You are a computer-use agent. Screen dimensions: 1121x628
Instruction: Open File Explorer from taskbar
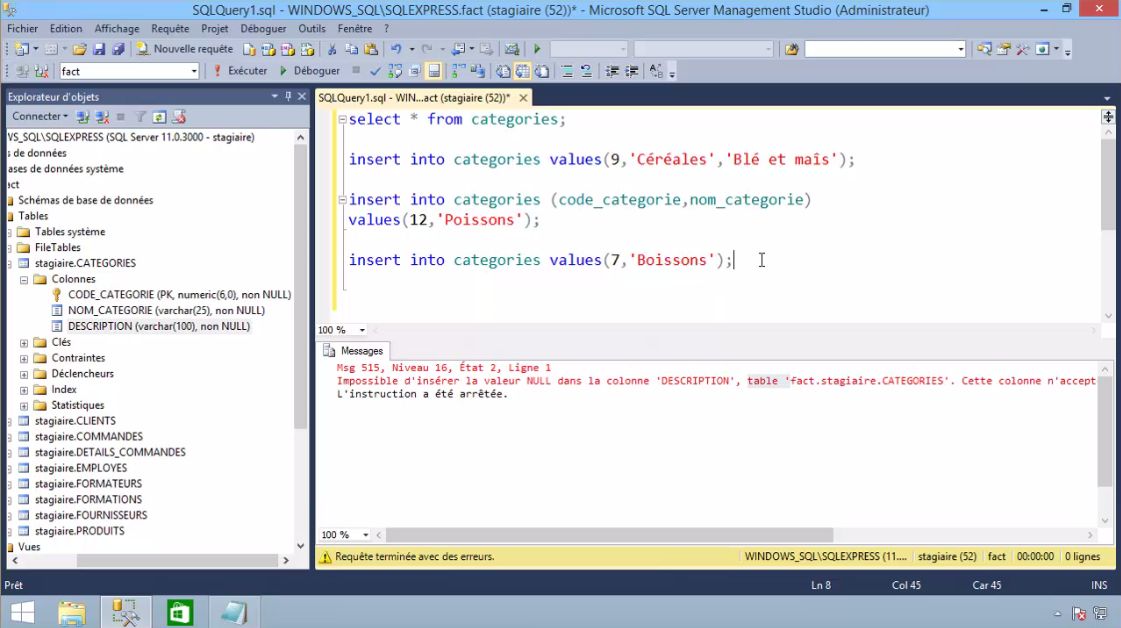coord(72,612)
